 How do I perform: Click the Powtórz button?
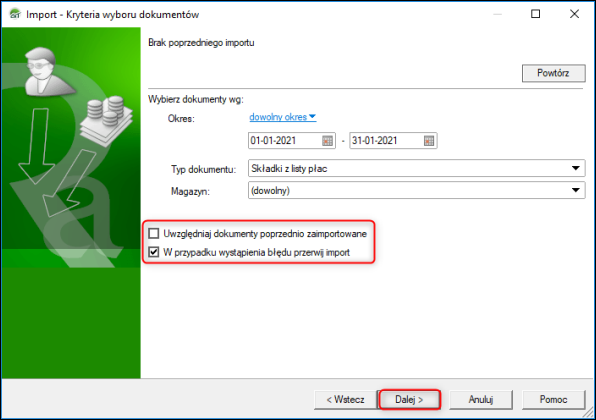click(553, 73)
